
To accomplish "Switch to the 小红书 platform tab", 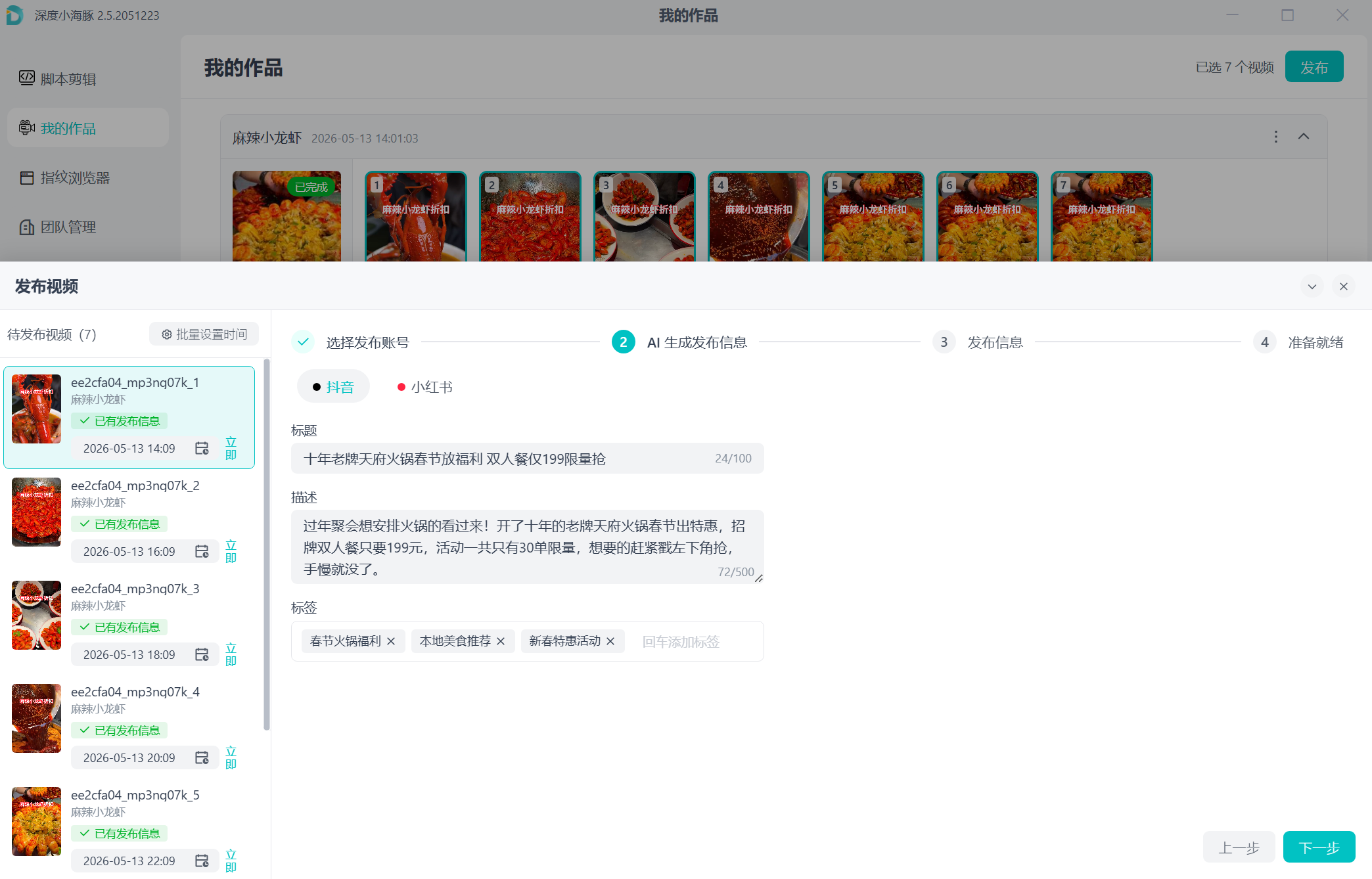I will 425,387.
